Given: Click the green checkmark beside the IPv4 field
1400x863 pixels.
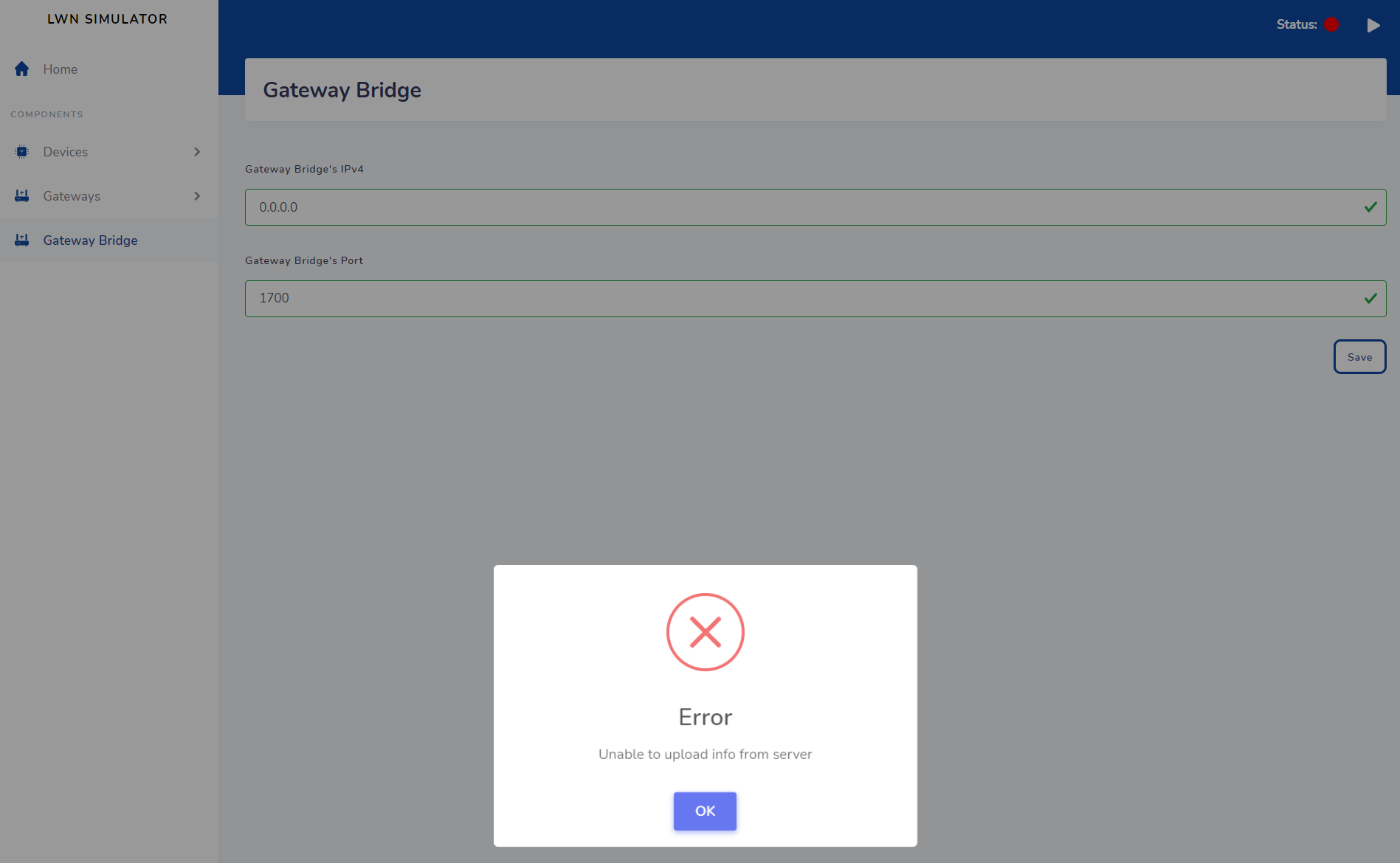Looking at the screenshot, I should click(x=1370, y=207).
